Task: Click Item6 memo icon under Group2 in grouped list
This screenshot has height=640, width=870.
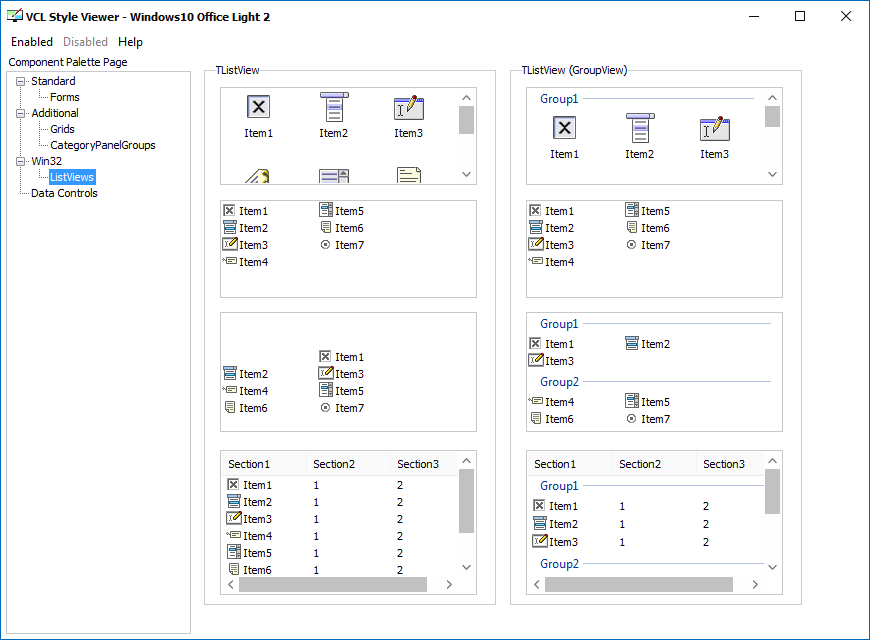Action: tap(535, 418)
